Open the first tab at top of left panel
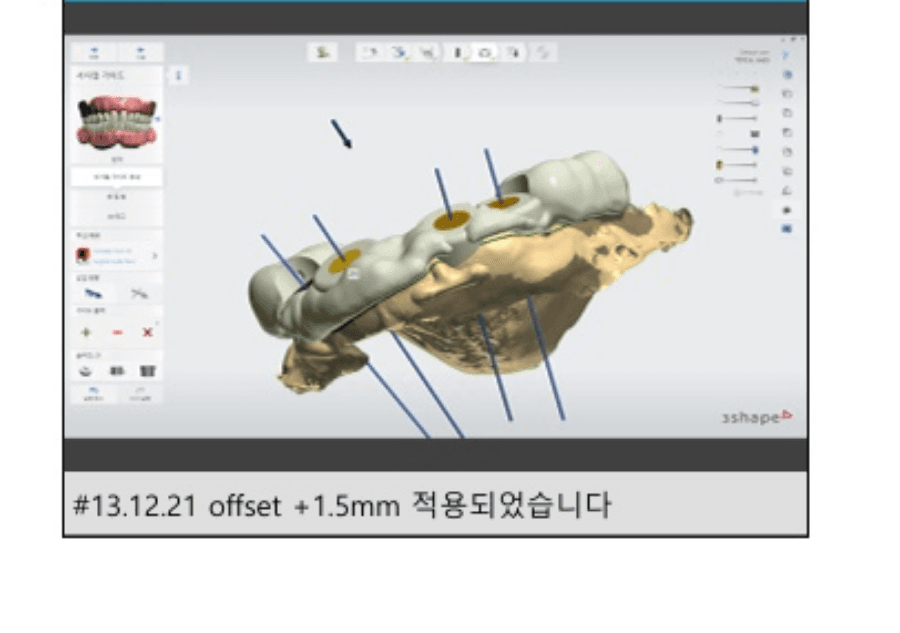900x633 pixels. tap(94, 53)
